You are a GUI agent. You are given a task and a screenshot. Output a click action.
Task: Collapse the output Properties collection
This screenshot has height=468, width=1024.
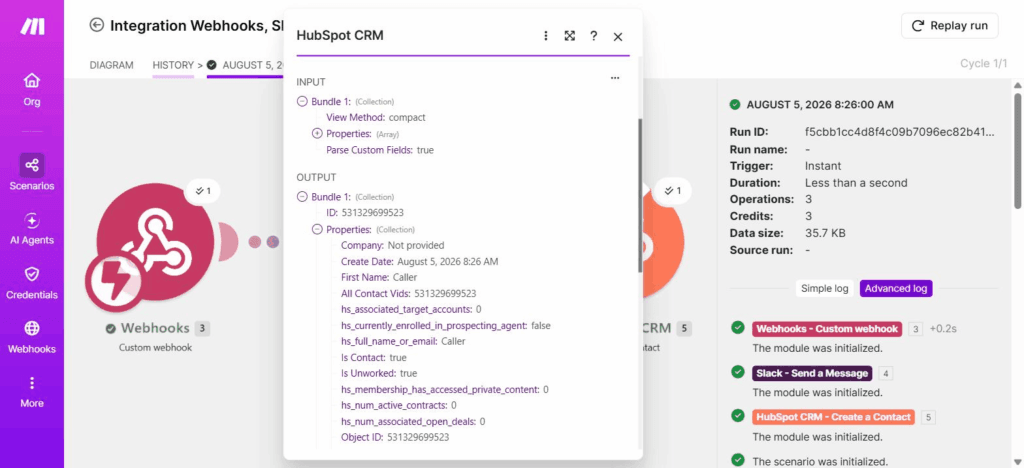tap(317, 229)
